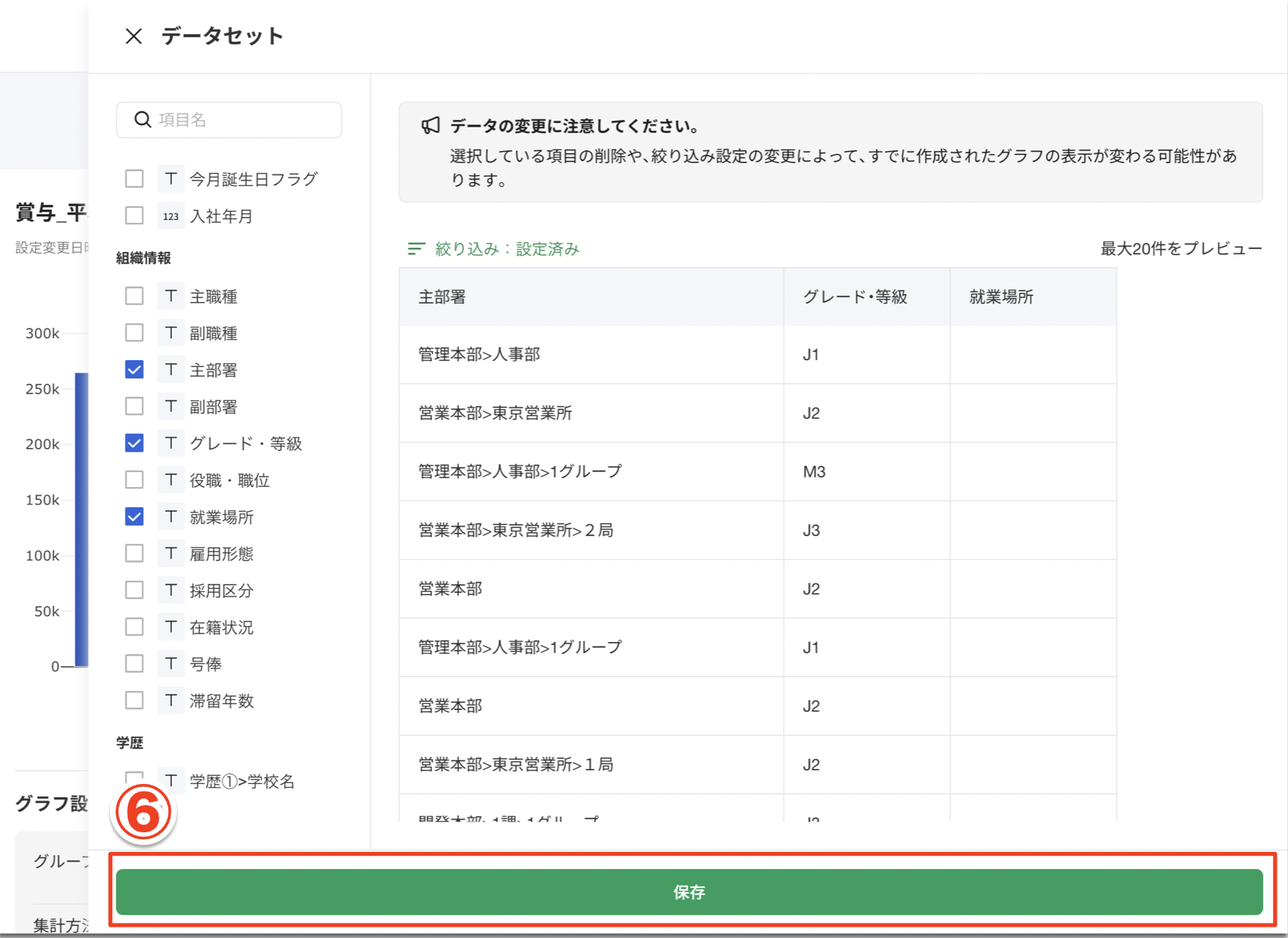
Task: Click the text-type icon beside 雇用形態
Action: pyautogui.click(x=170, y=553)
